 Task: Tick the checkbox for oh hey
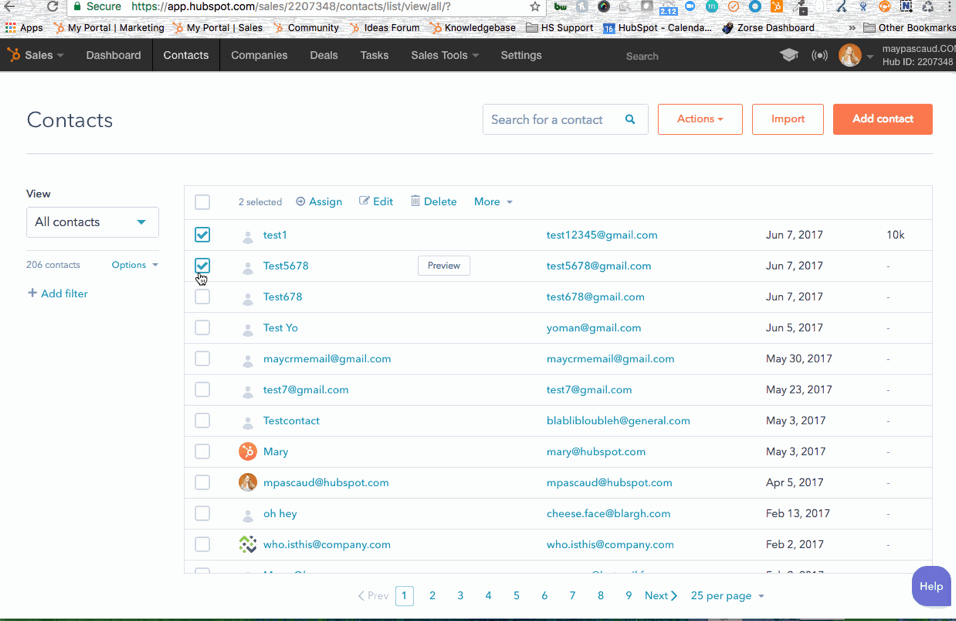point(202,513)
